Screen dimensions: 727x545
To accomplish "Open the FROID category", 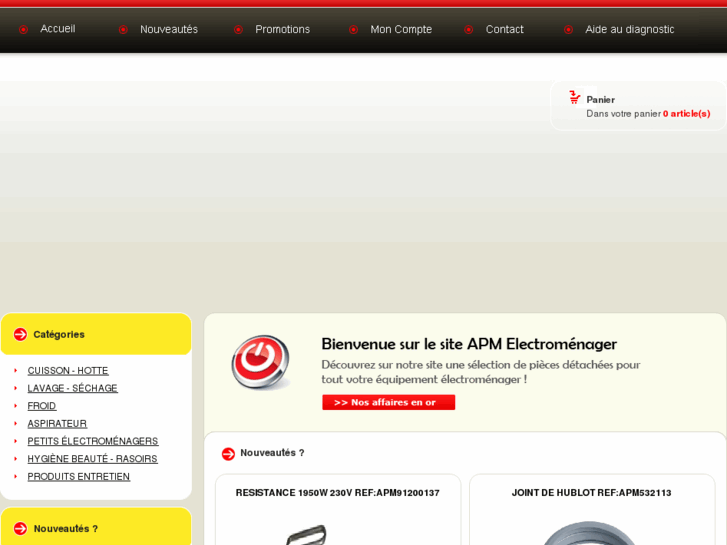I will tap(42, 406).
